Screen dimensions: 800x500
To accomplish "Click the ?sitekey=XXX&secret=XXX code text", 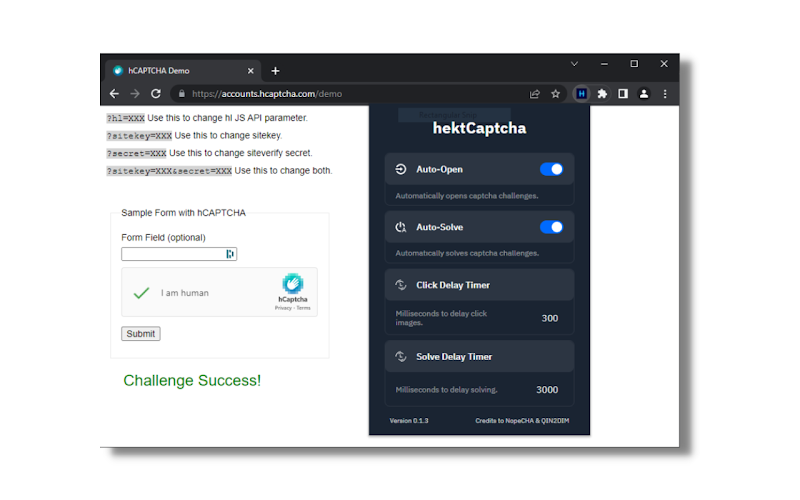I will tap(169, 171).
